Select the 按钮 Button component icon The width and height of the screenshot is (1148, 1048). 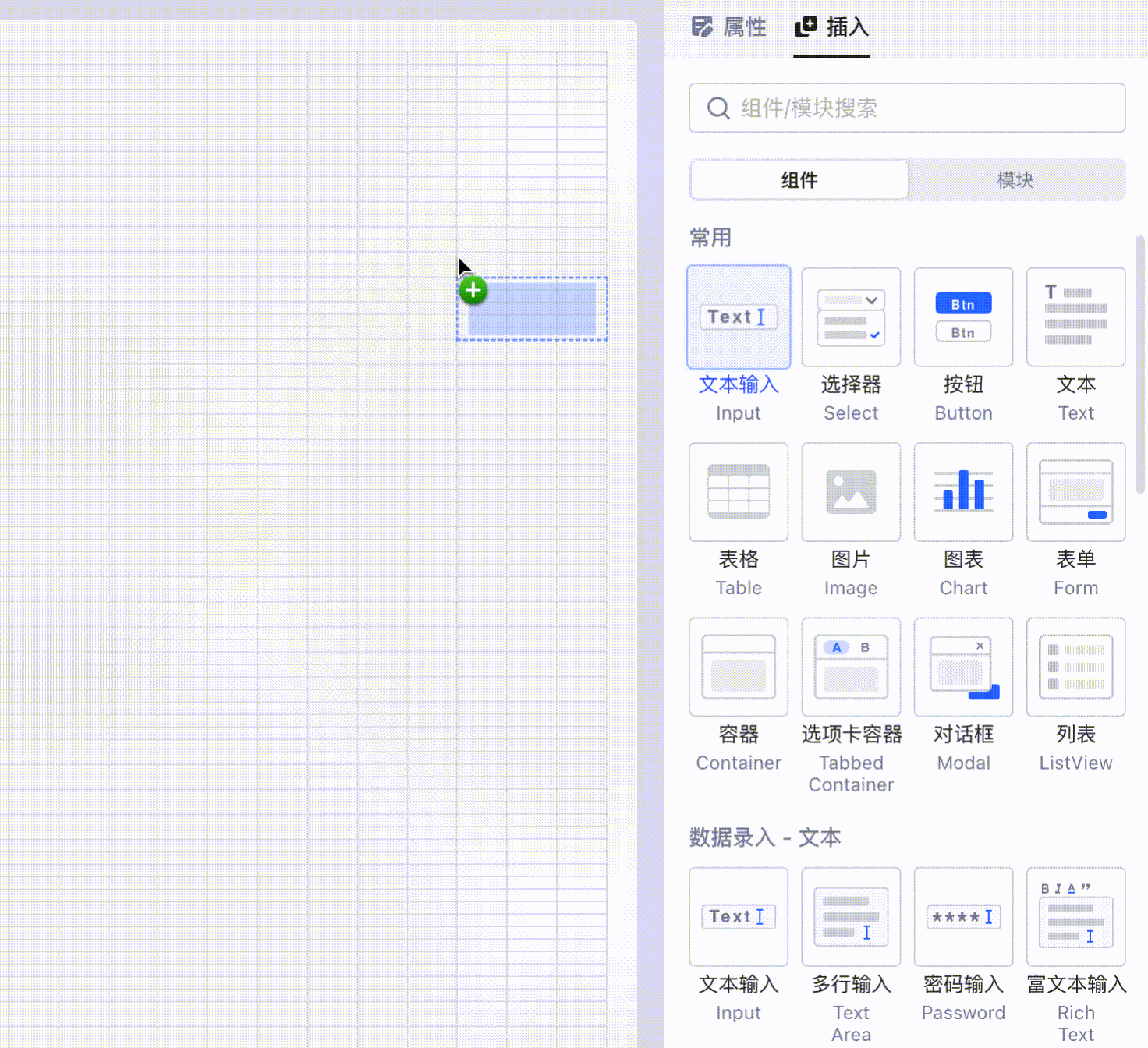[x=963, y=317]
